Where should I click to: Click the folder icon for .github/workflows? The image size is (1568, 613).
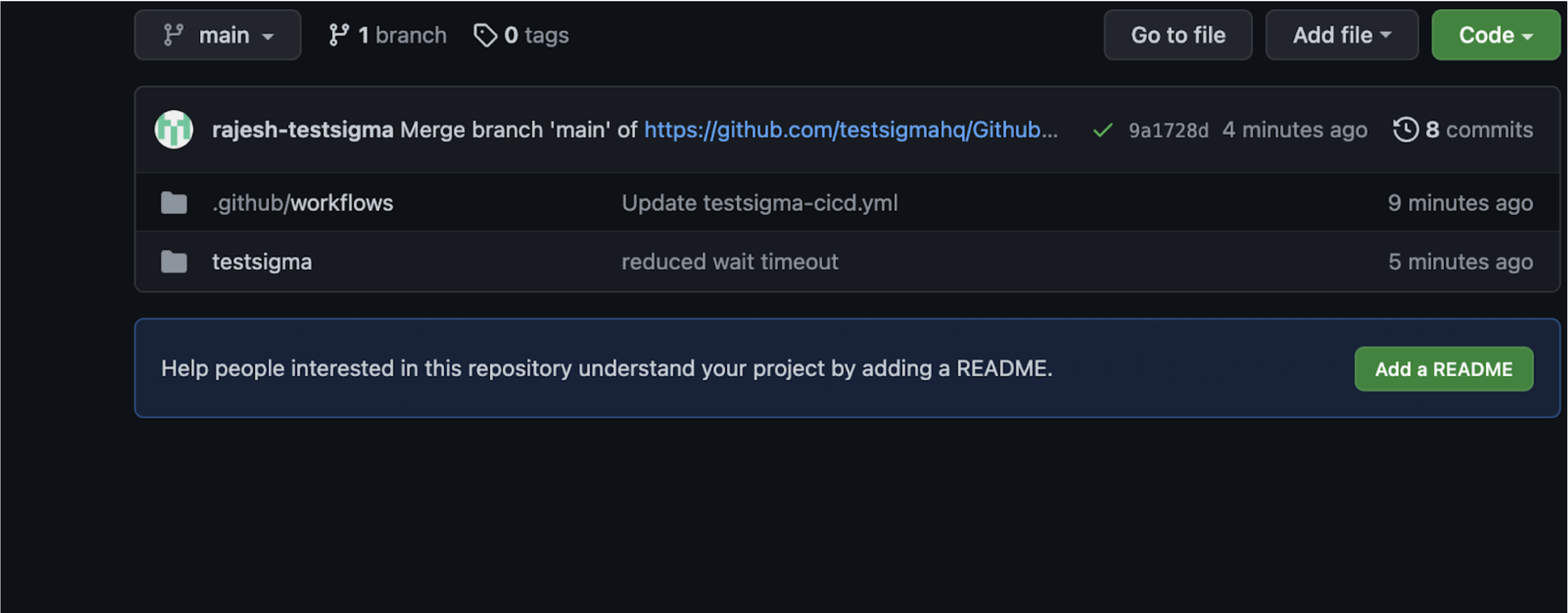(x=174, y=202)
